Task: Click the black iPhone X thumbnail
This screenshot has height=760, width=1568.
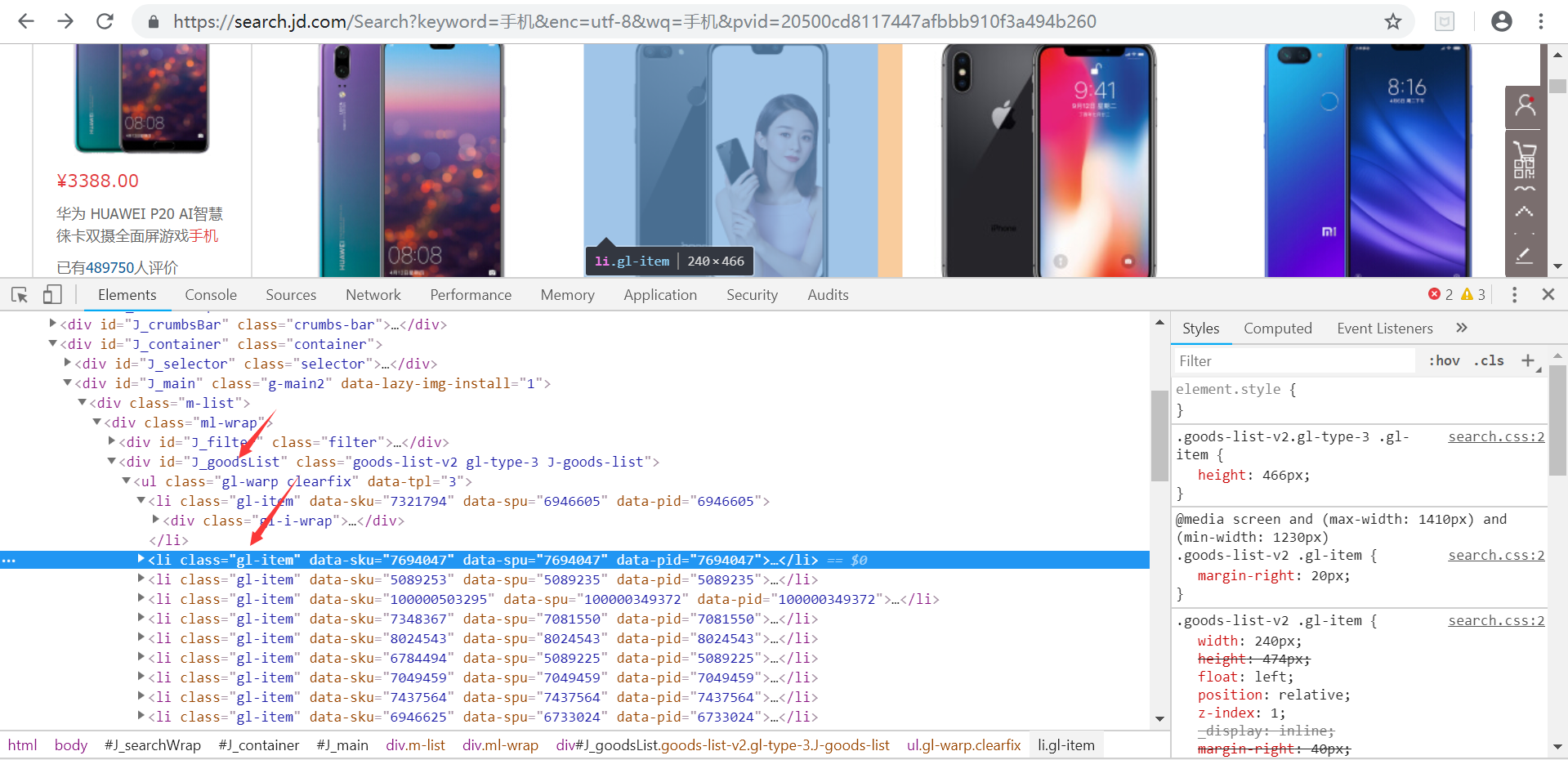Action: [1048, 160]
